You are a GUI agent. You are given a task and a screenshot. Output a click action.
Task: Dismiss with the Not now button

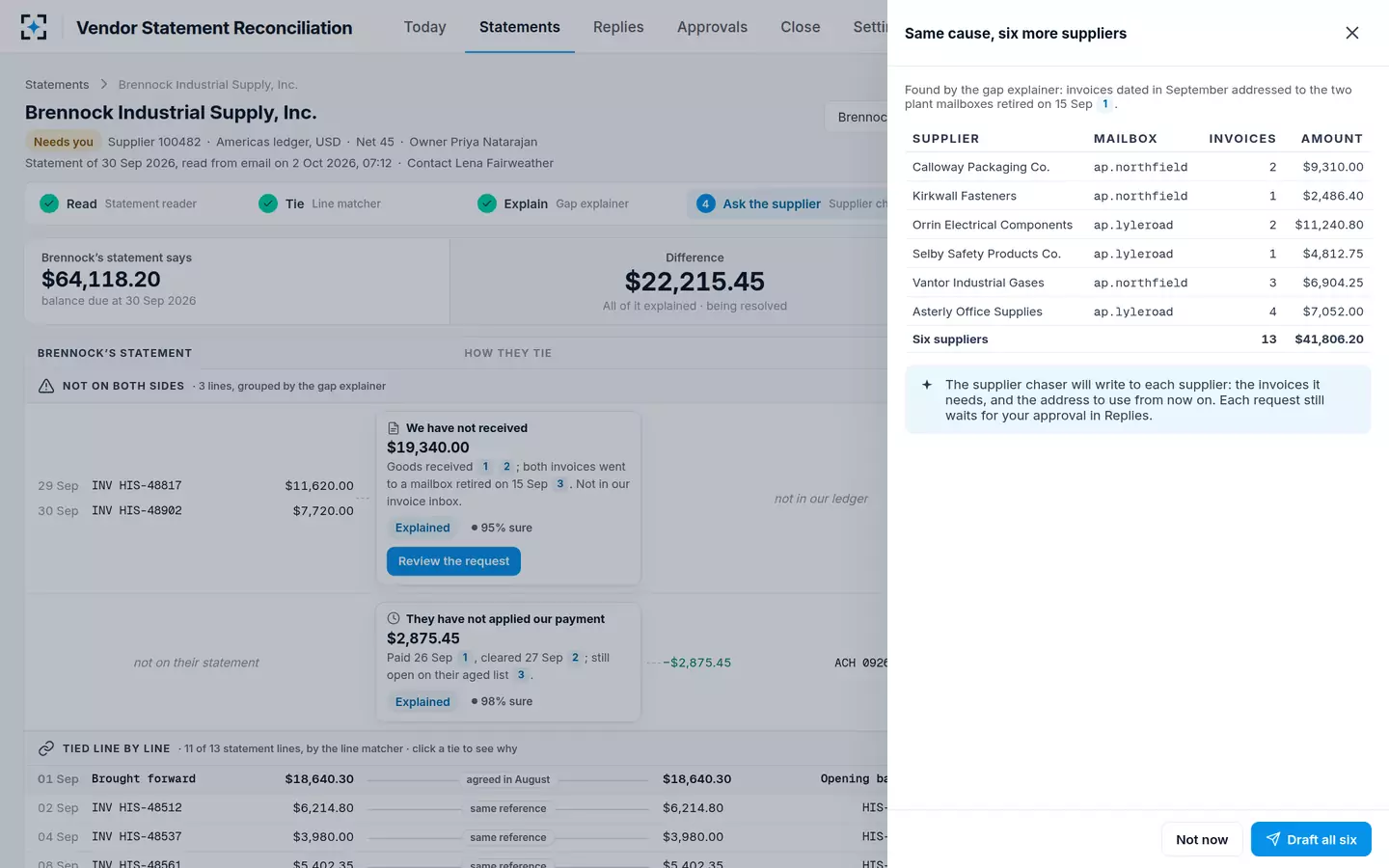tap(1202, 839)
